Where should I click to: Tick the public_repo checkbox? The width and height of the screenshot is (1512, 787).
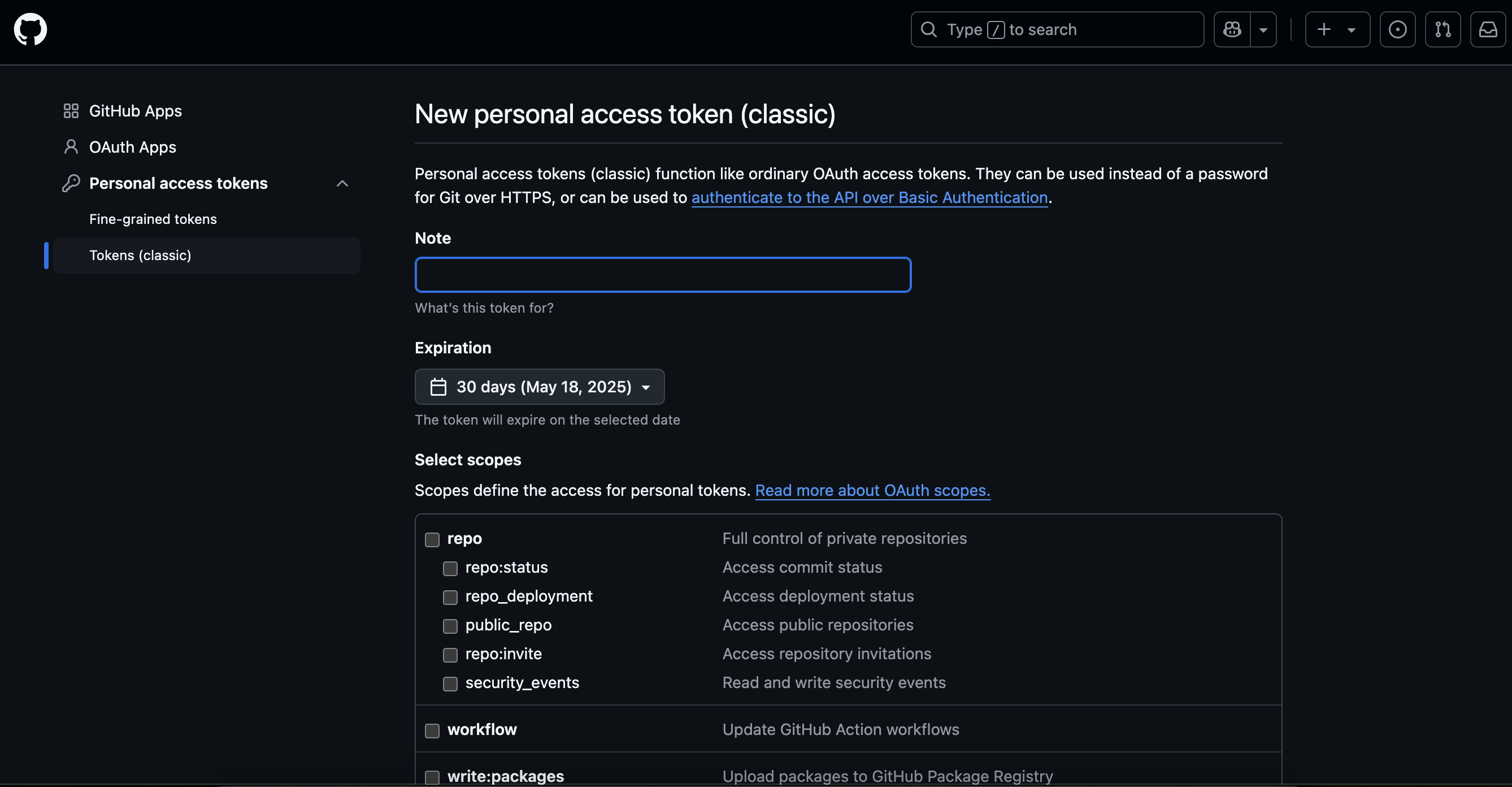[x=450, y=626]
